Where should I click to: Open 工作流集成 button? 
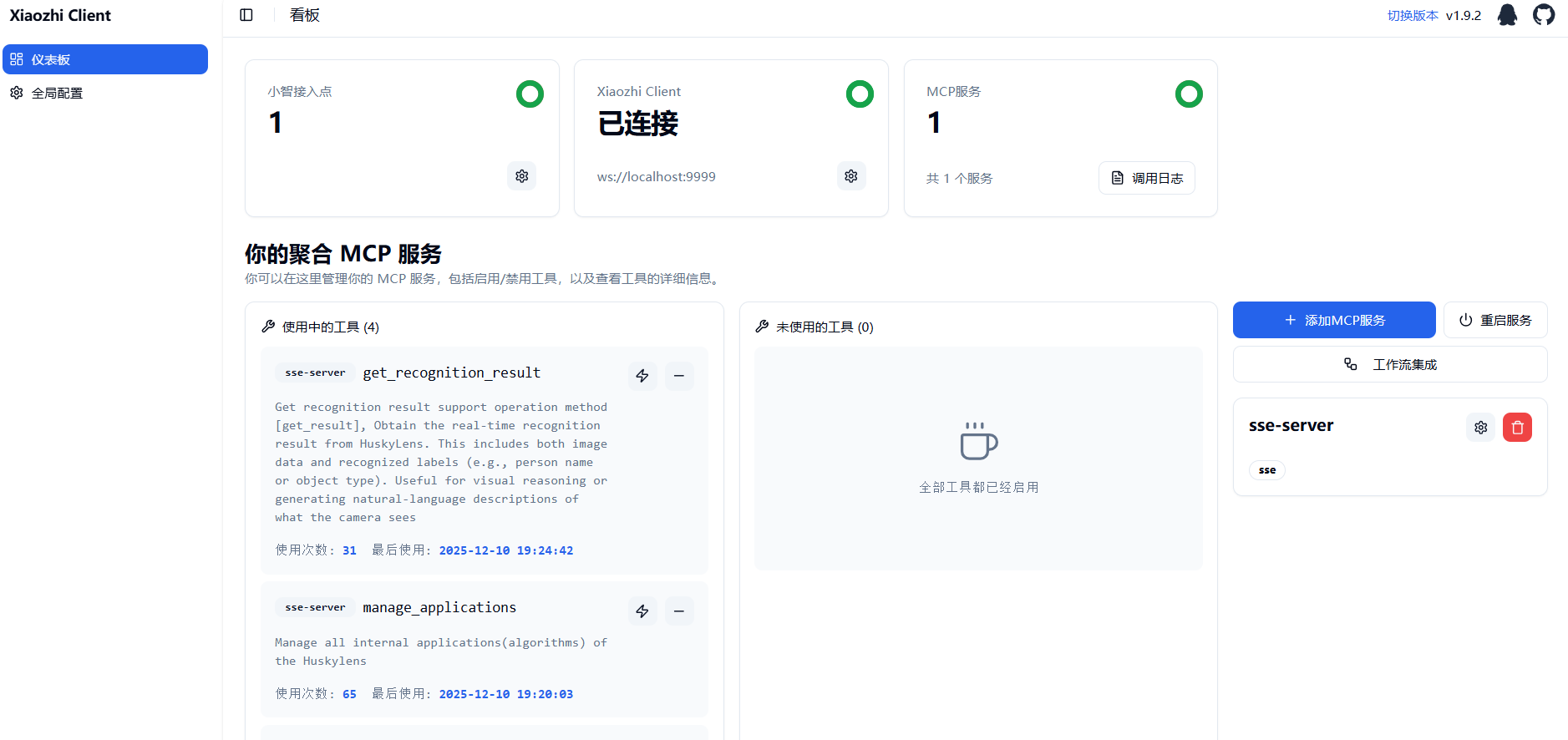(x=1390, y=364)
